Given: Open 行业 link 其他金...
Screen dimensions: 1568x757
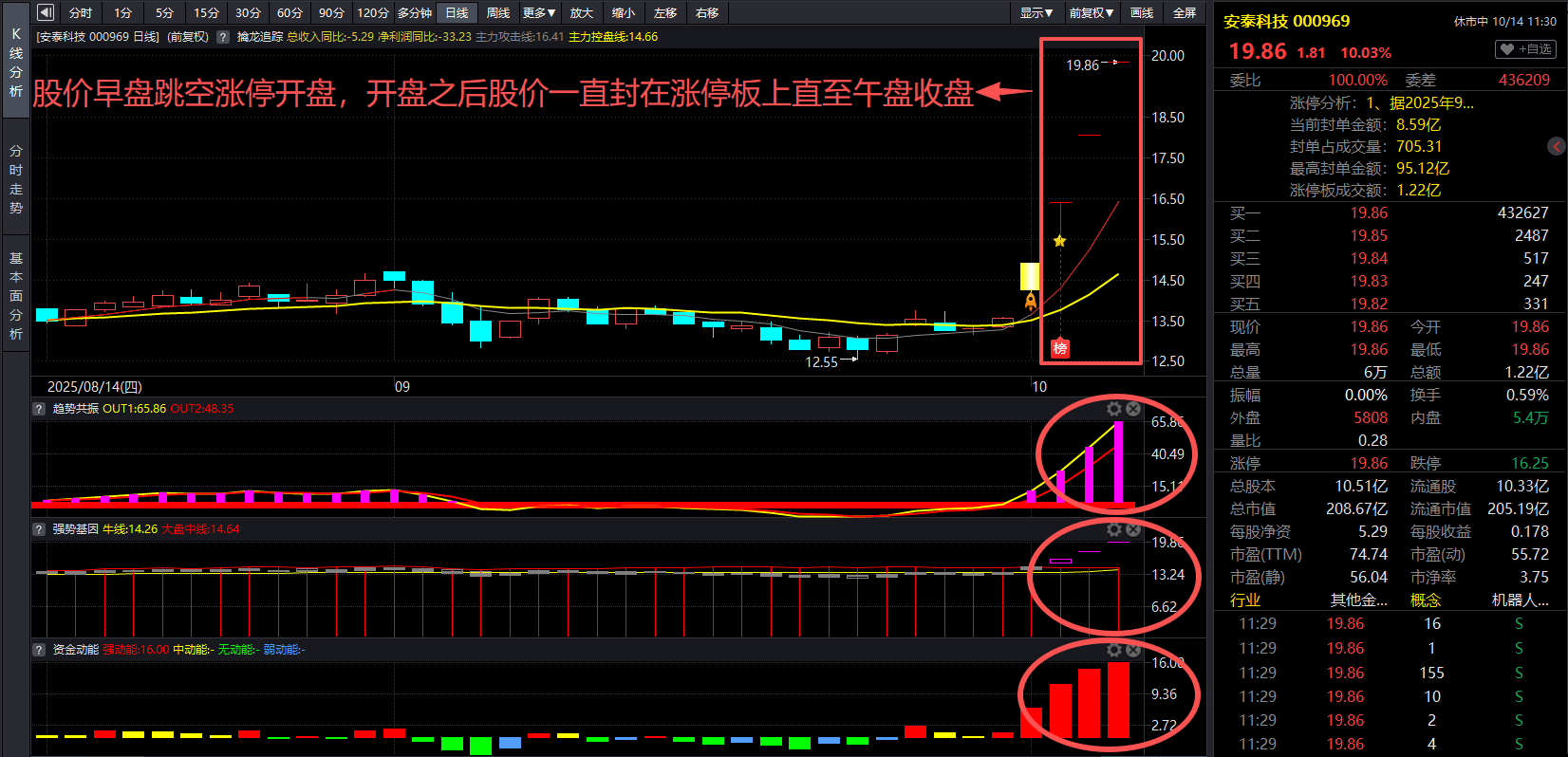Looking at the screenshot, I should coord(1358,600).
